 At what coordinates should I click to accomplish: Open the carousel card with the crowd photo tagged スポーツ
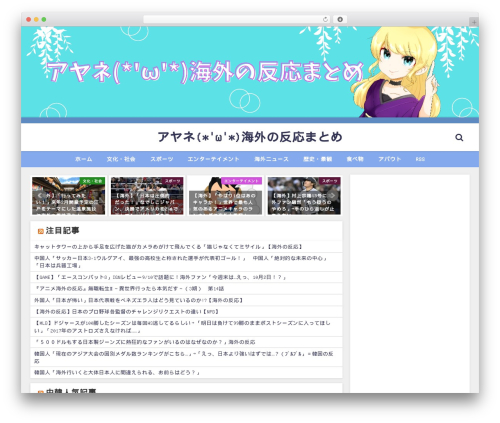click(147, 196)
